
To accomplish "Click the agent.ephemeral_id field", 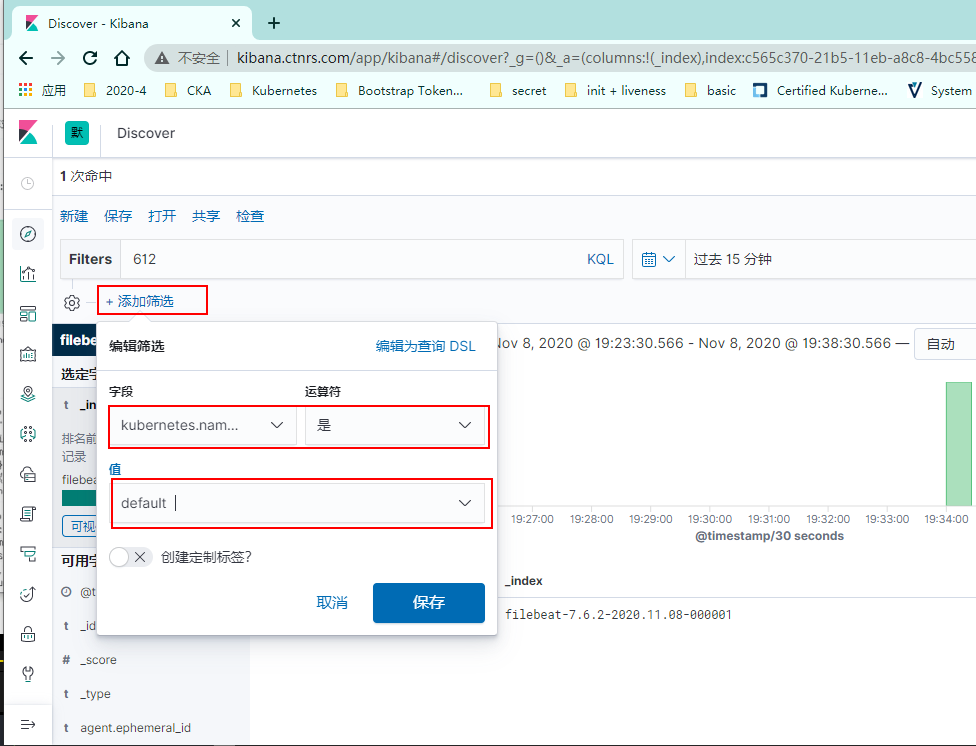I will [135, 727].
